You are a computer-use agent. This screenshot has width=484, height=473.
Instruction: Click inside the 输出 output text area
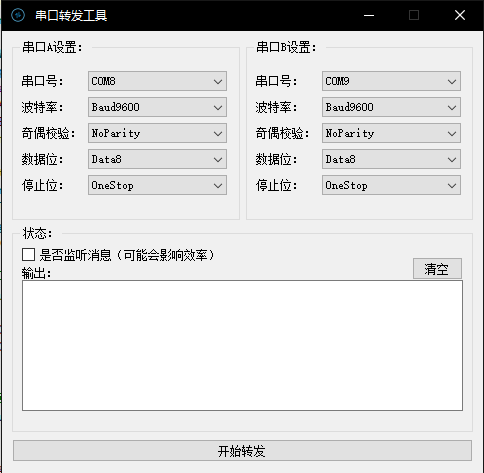pos(242,345)
